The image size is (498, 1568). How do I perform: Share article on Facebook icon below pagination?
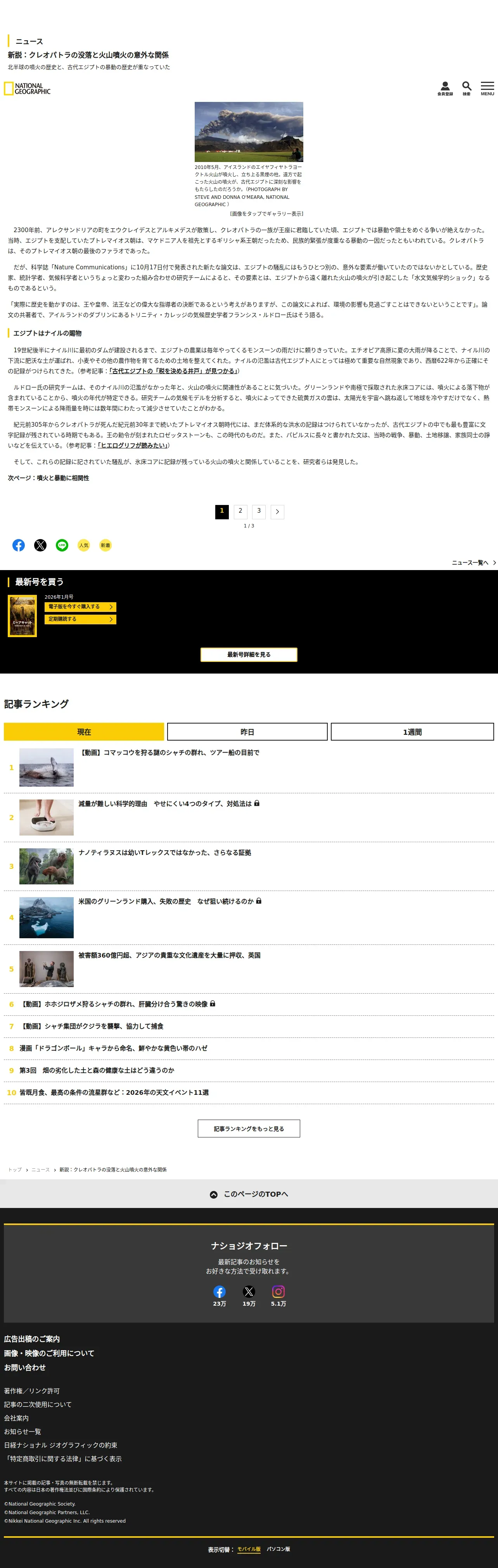[19, 545]
